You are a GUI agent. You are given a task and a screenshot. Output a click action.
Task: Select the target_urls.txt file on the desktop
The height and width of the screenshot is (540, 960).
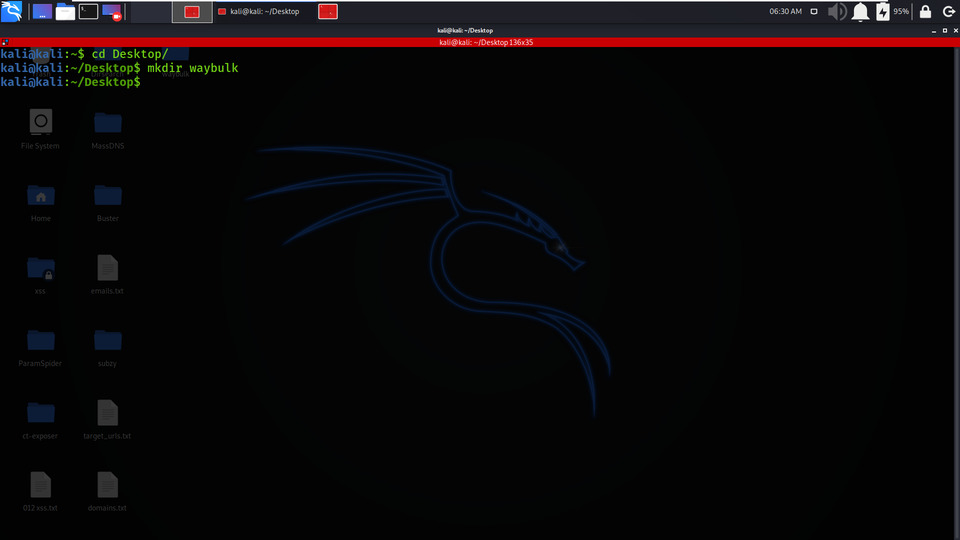point(108,419)
